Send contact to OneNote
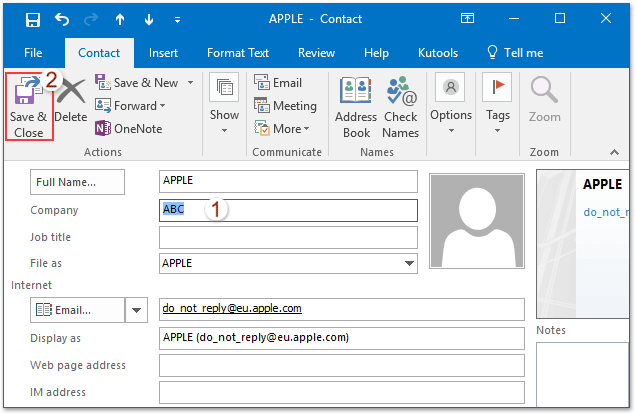The width and height of the screenshot is (636, 415). [129, 129]
